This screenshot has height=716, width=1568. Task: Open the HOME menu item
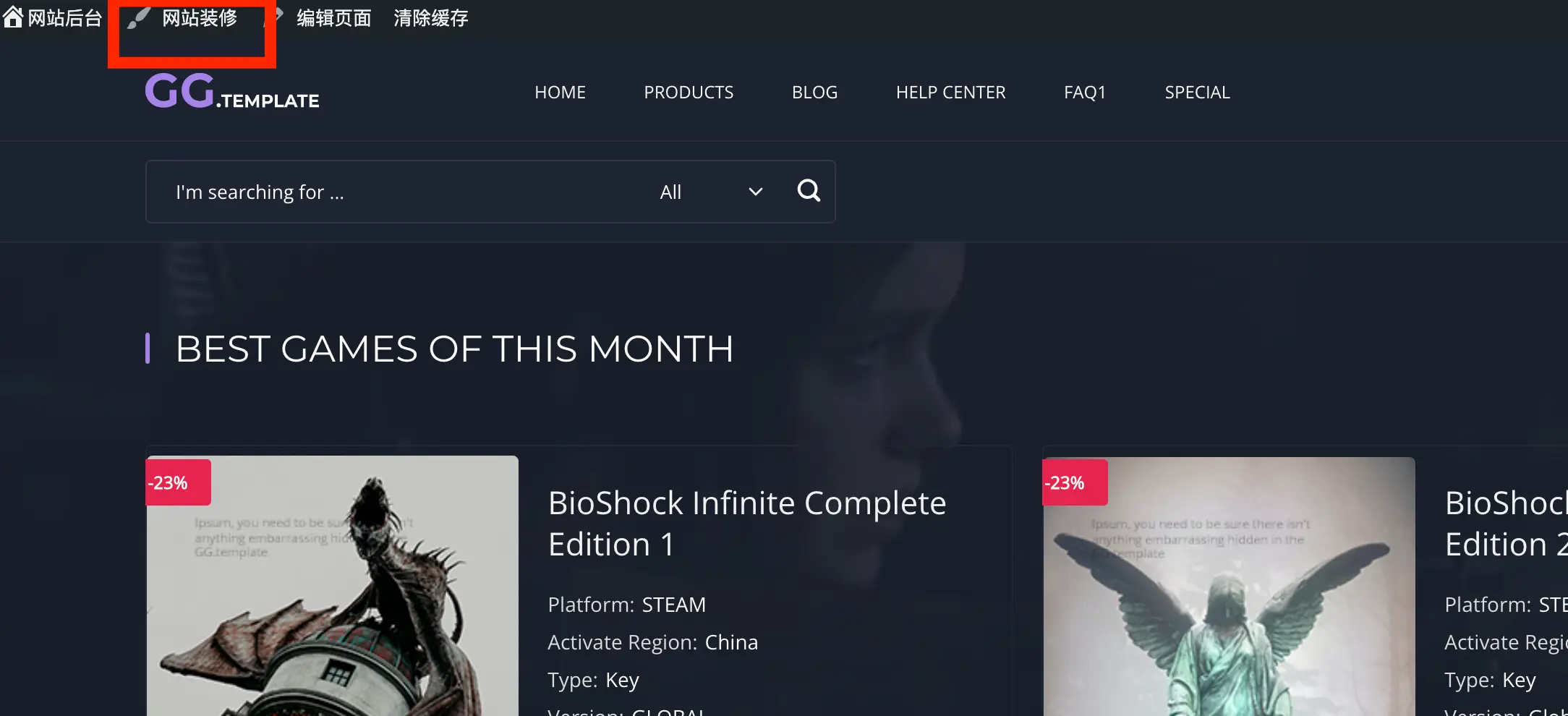click(560, 93)
